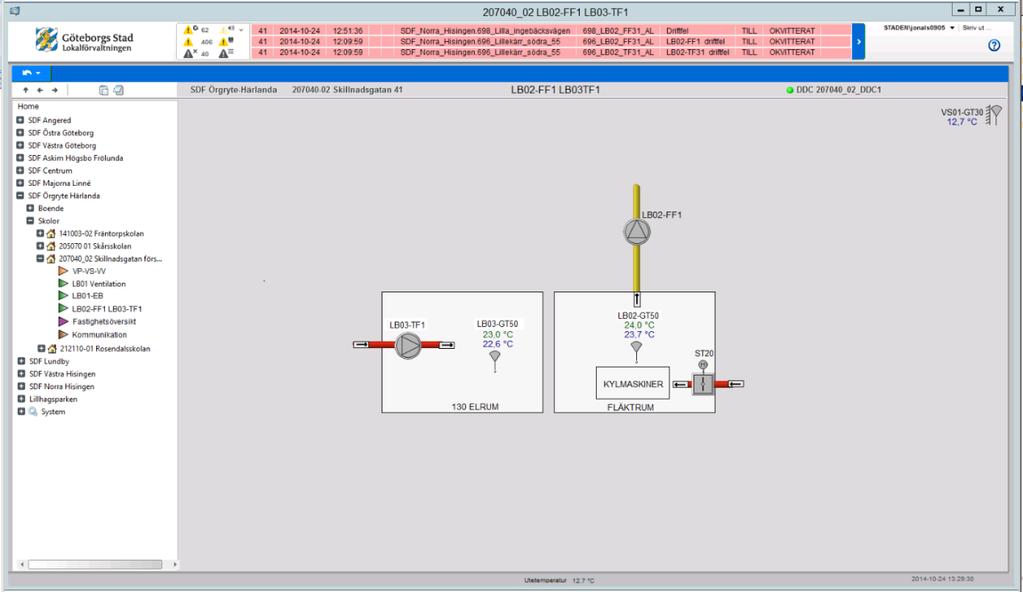1023x592 pixels.
Task: Expand SDF Östra Göteborg tree node
Action: (x=20, y=132)
